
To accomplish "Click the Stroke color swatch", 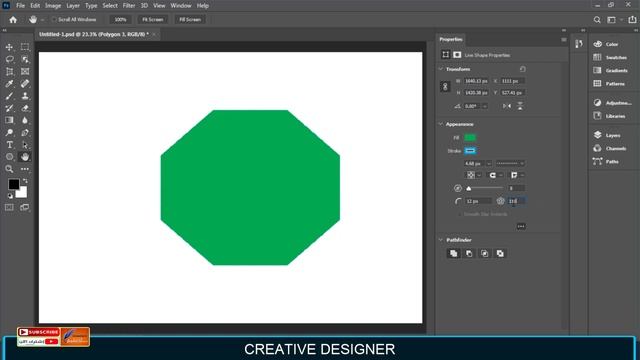I will (x=470, y=151).
